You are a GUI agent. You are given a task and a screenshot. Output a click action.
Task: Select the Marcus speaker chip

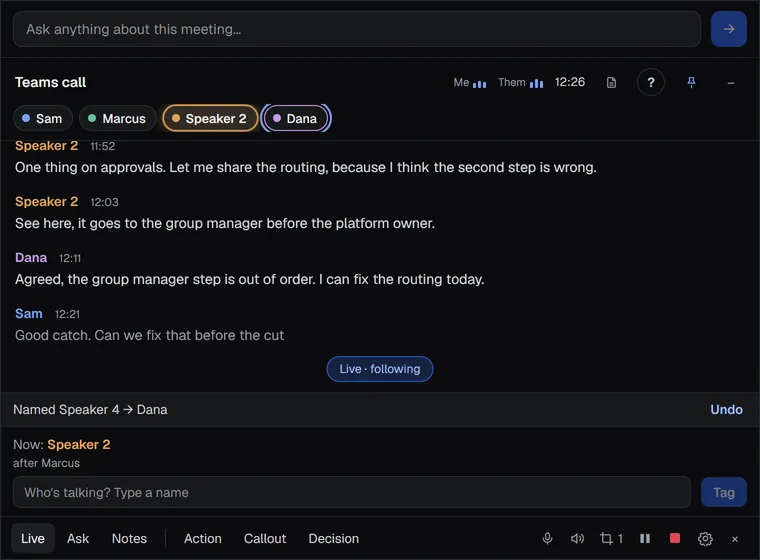118,118
